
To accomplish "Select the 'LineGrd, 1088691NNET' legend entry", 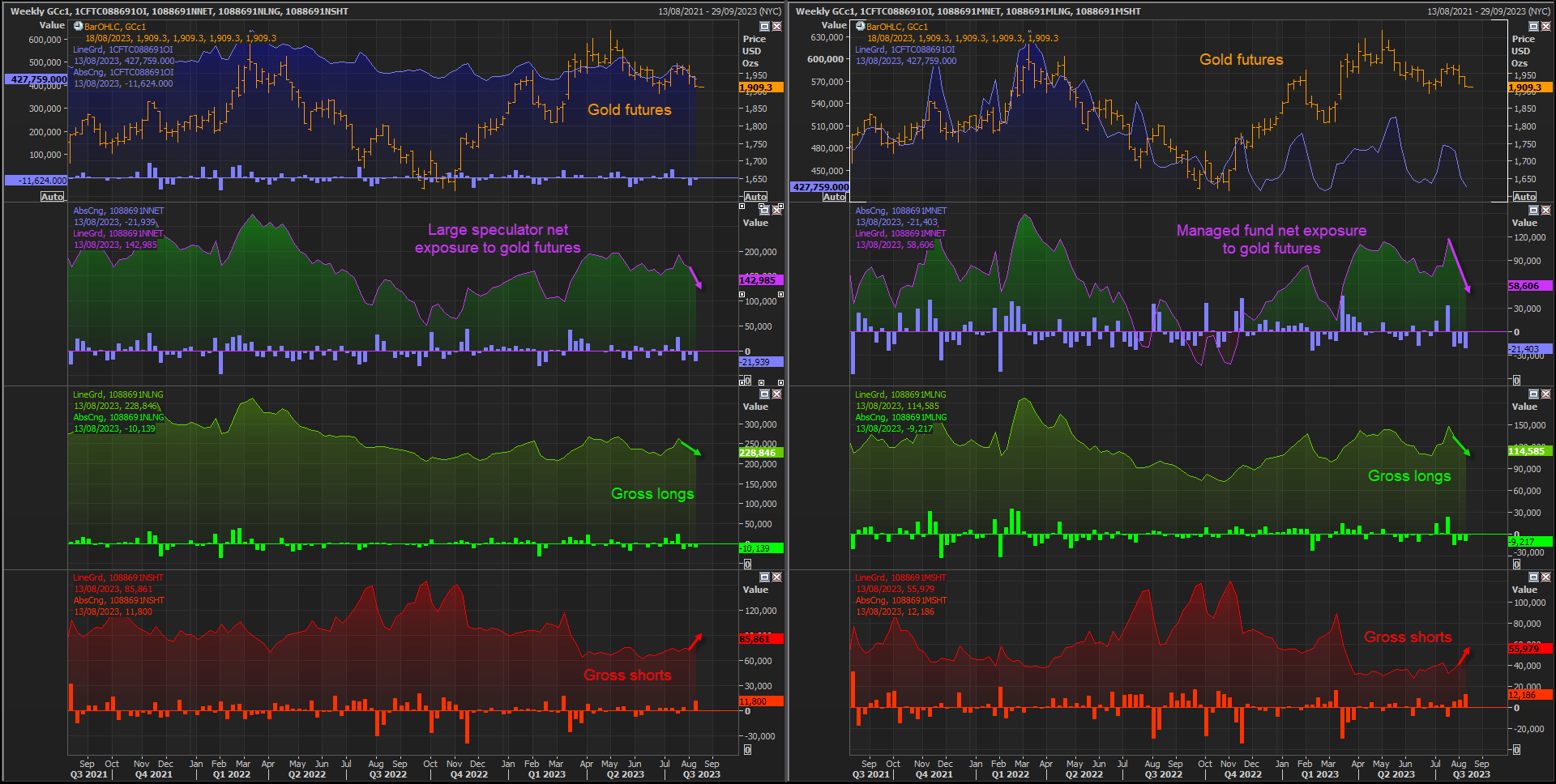I will point(118,233).
